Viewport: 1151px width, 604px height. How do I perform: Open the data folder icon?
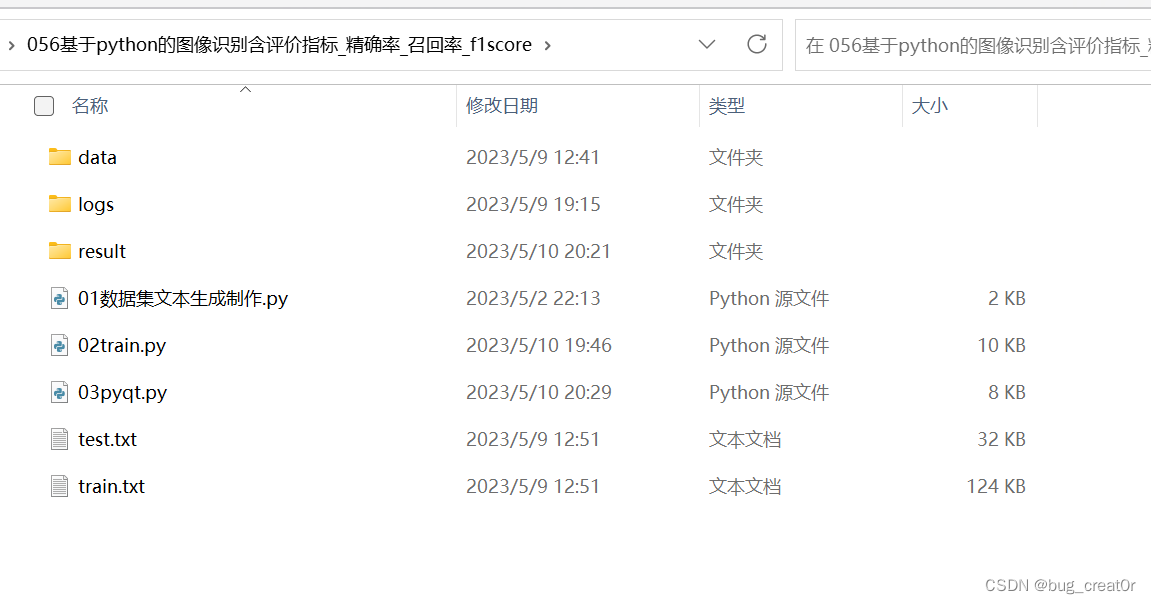[59, 157]
